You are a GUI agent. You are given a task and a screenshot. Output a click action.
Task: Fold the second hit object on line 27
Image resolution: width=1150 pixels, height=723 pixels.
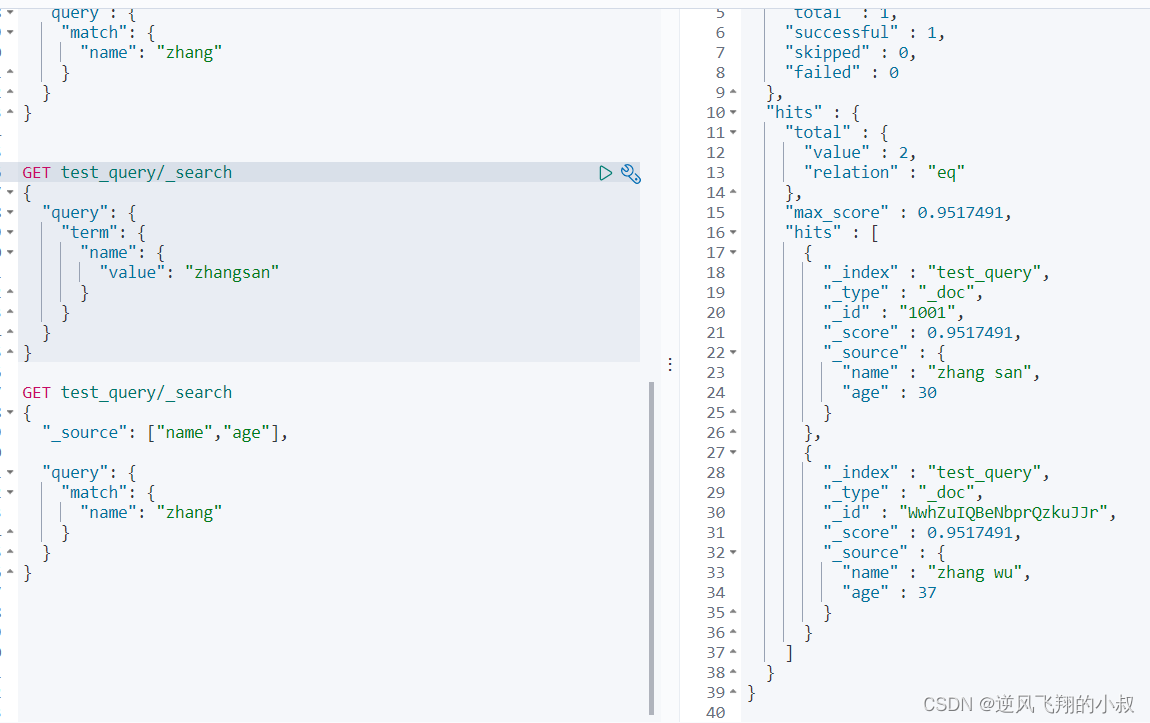[734, 453]
